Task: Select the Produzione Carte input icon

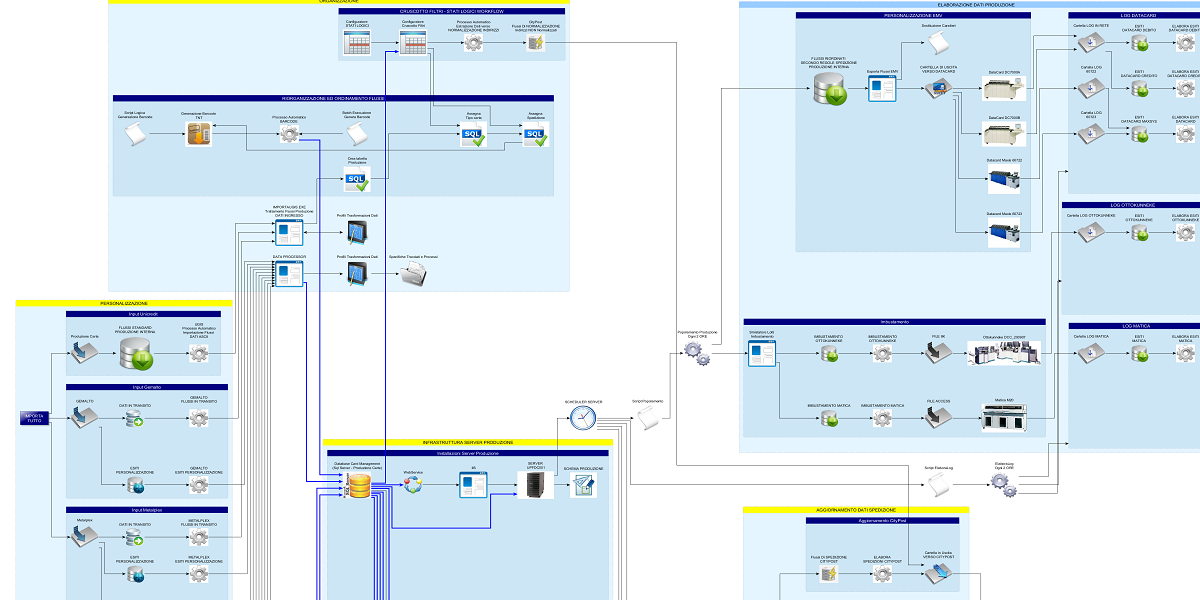Action: point(85,352)
